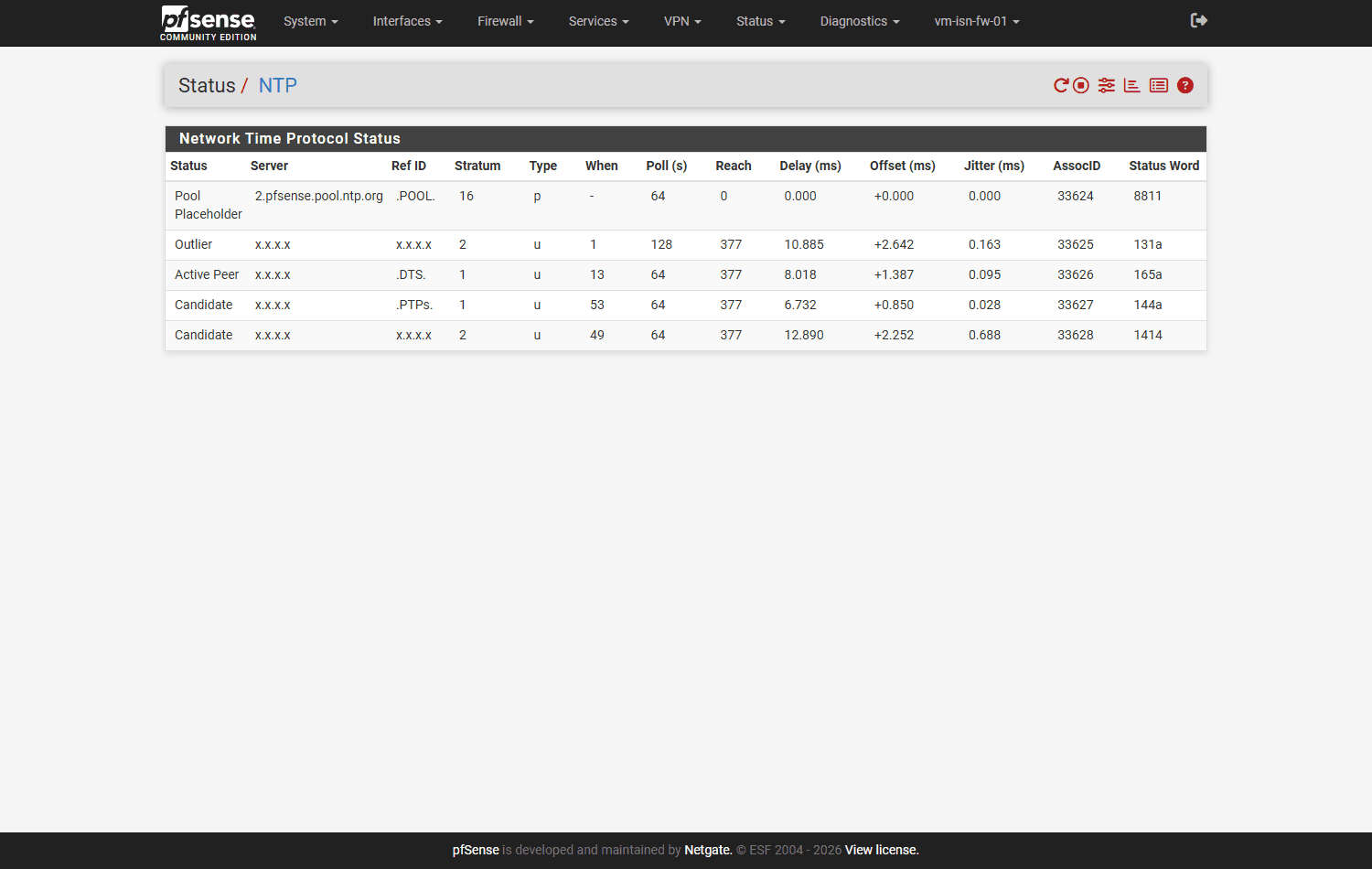Screen dimensions: 1372x869
Task: Click the Pool Placeholder status cell
Action: coord(209,205)
